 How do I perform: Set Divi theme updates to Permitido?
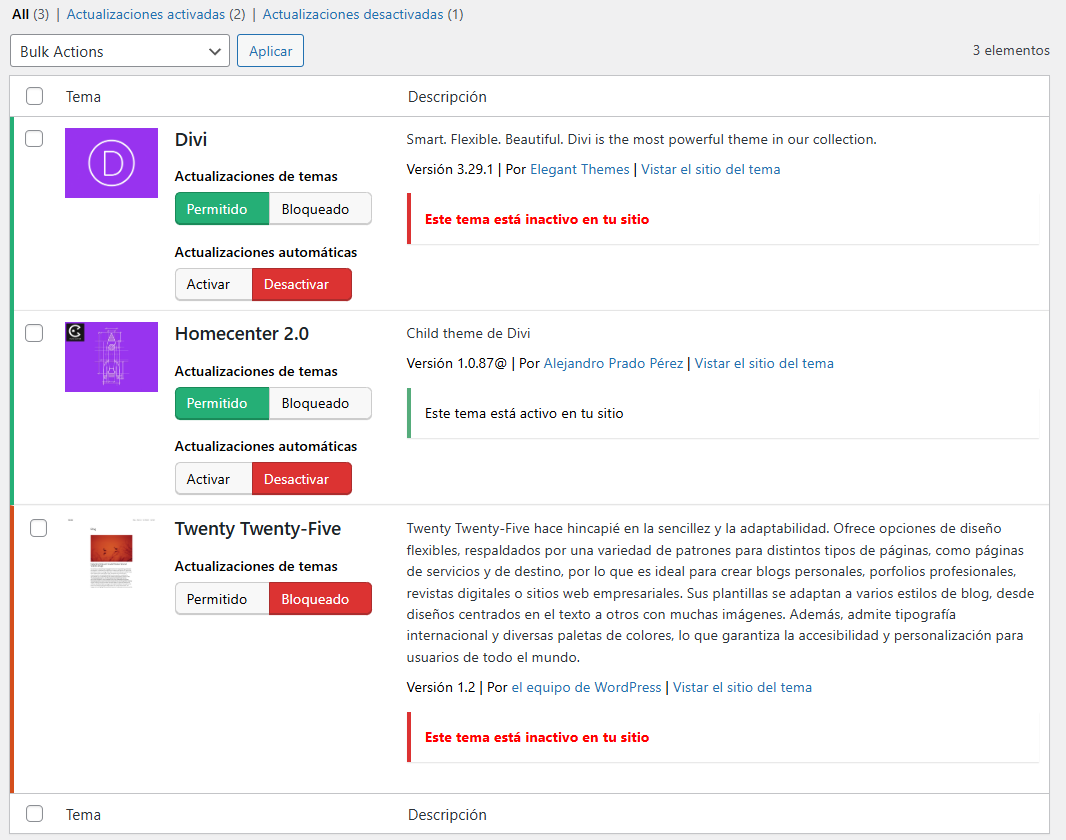point(222,209)
